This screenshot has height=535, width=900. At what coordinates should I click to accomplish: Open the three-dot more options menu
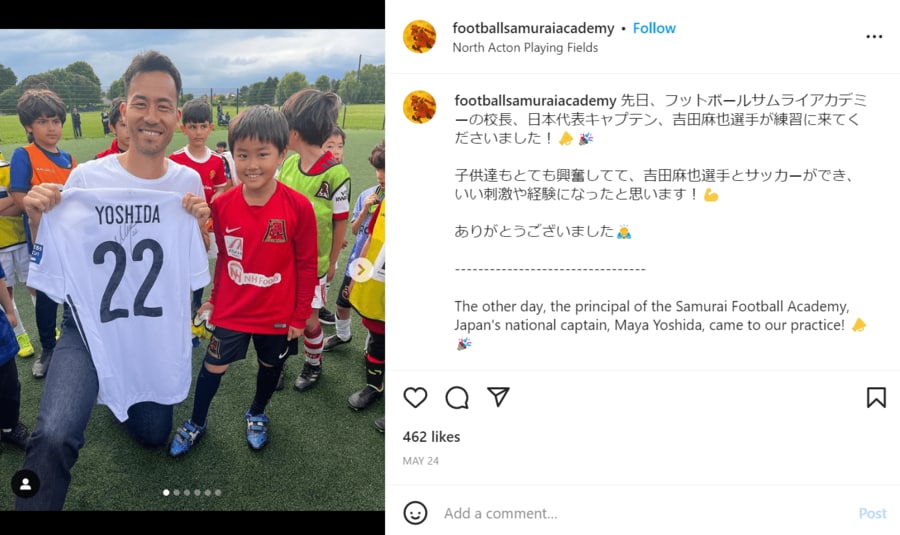pyautogui.click(x=874, y=37)
